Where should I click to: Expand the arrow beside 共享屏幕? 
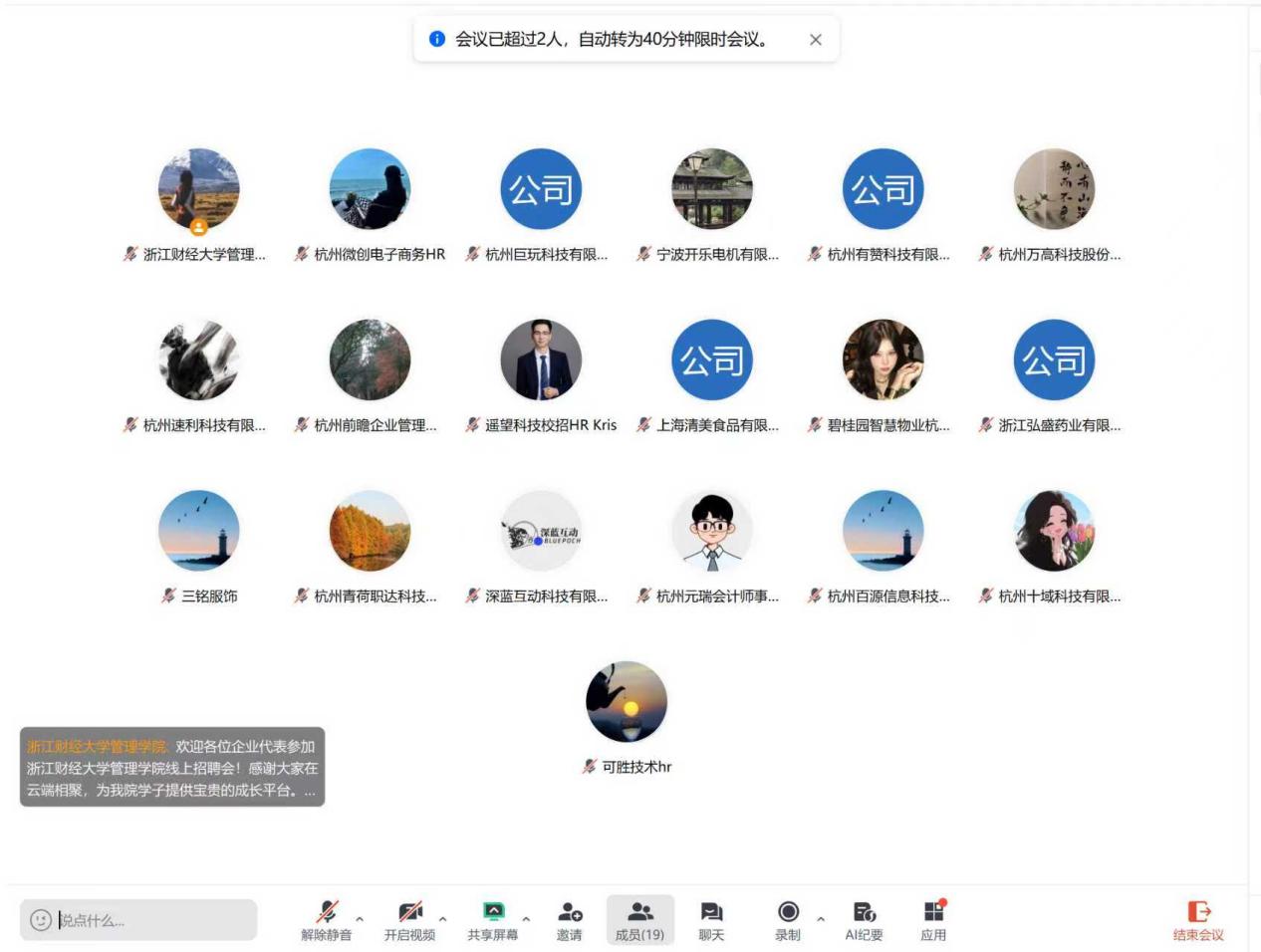click(x=526, y=919)
